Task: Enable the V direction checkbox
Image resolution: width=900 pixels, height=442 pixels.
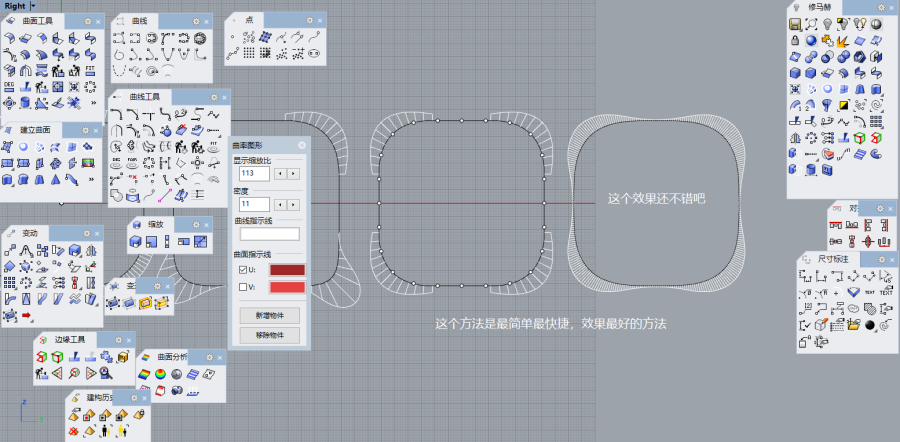Action: 241,288
